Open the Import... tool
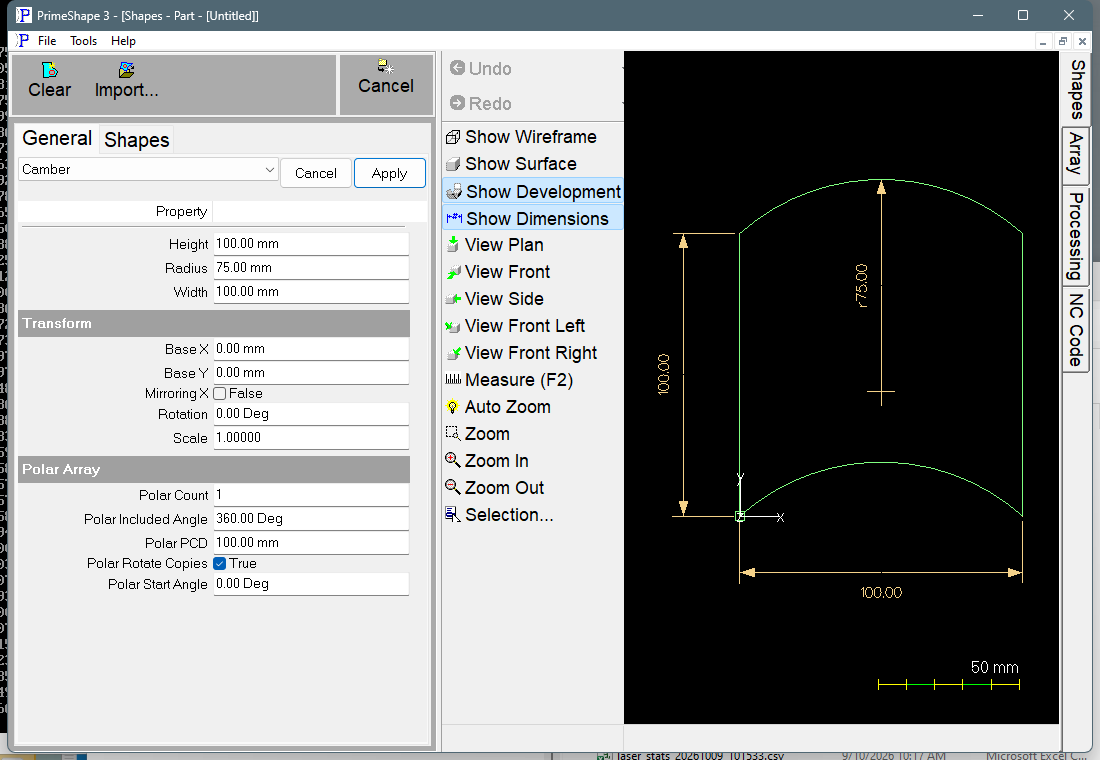The height and width of the screenshot is (760, 1100). [x=126, y=80]
